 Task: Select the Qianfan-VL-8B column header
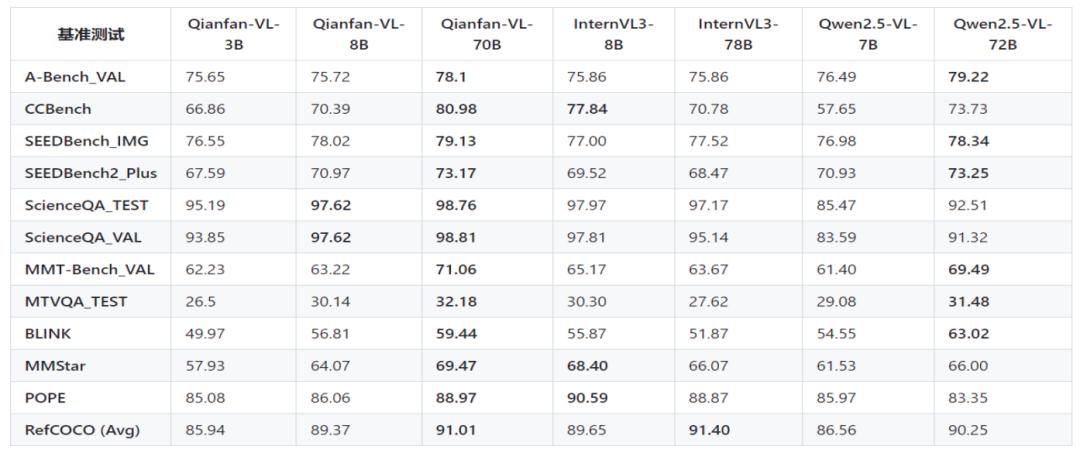click(358, 34)
